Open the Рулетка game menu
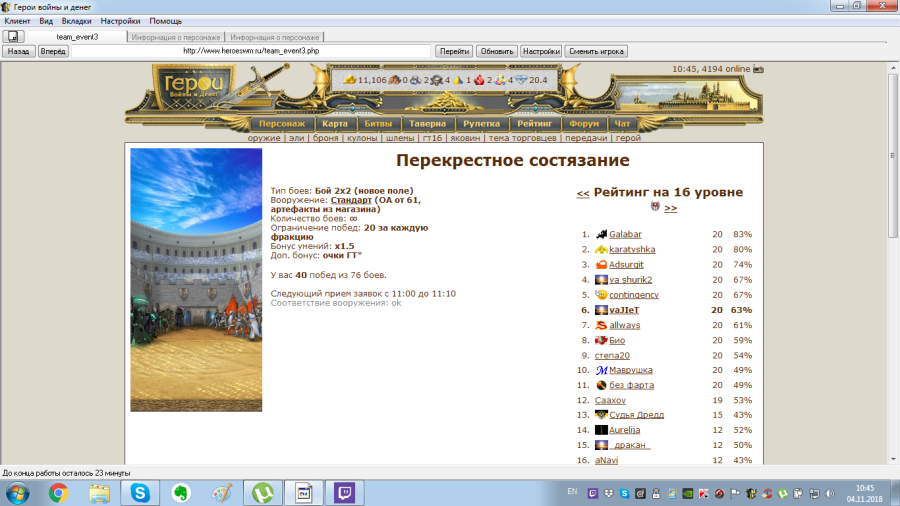 [x=481, y=123]
